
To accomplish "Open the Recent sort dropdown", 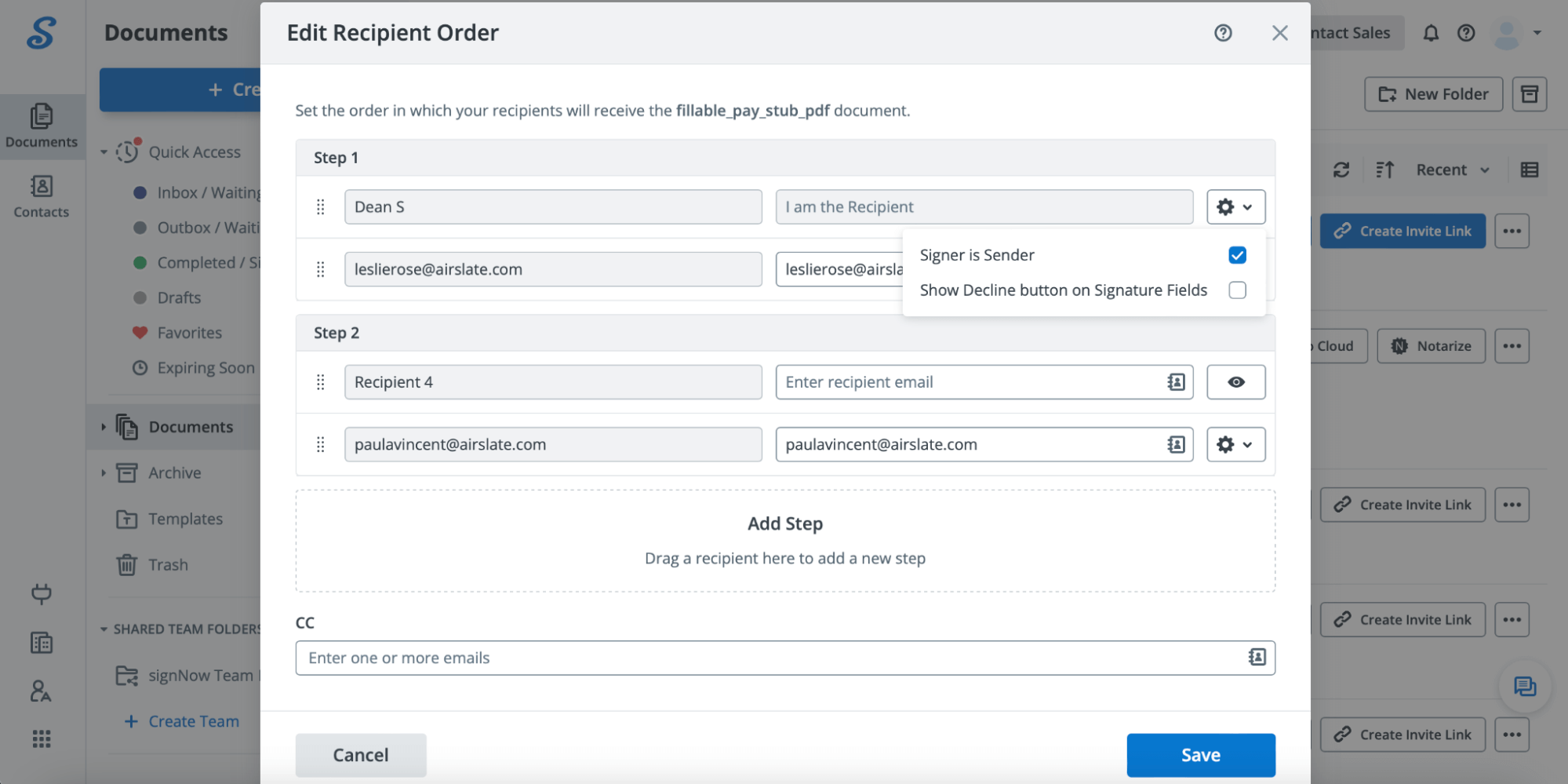I will [1450, 170].
